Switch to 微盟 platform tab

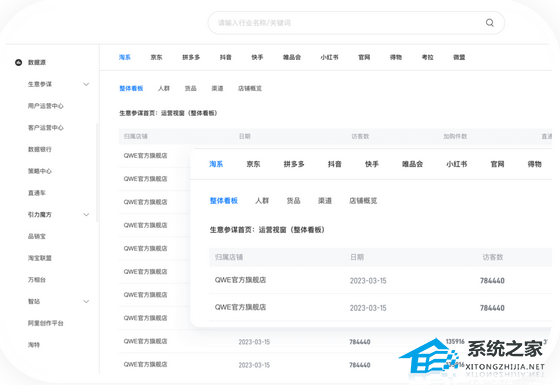[x=459, y=57]
